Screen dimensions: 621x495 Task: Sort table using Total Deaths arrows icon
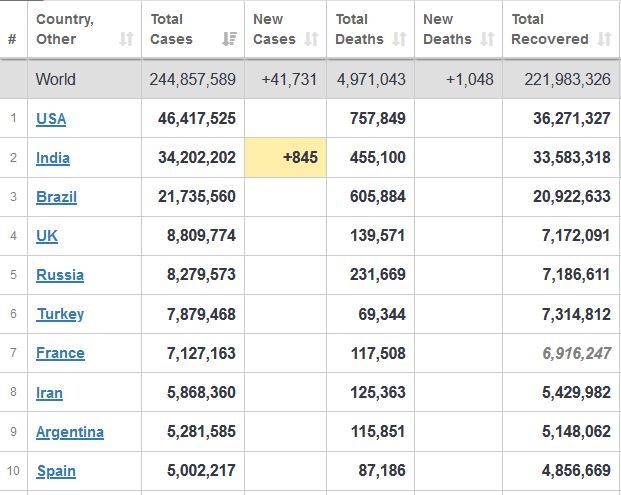[399, 39]
